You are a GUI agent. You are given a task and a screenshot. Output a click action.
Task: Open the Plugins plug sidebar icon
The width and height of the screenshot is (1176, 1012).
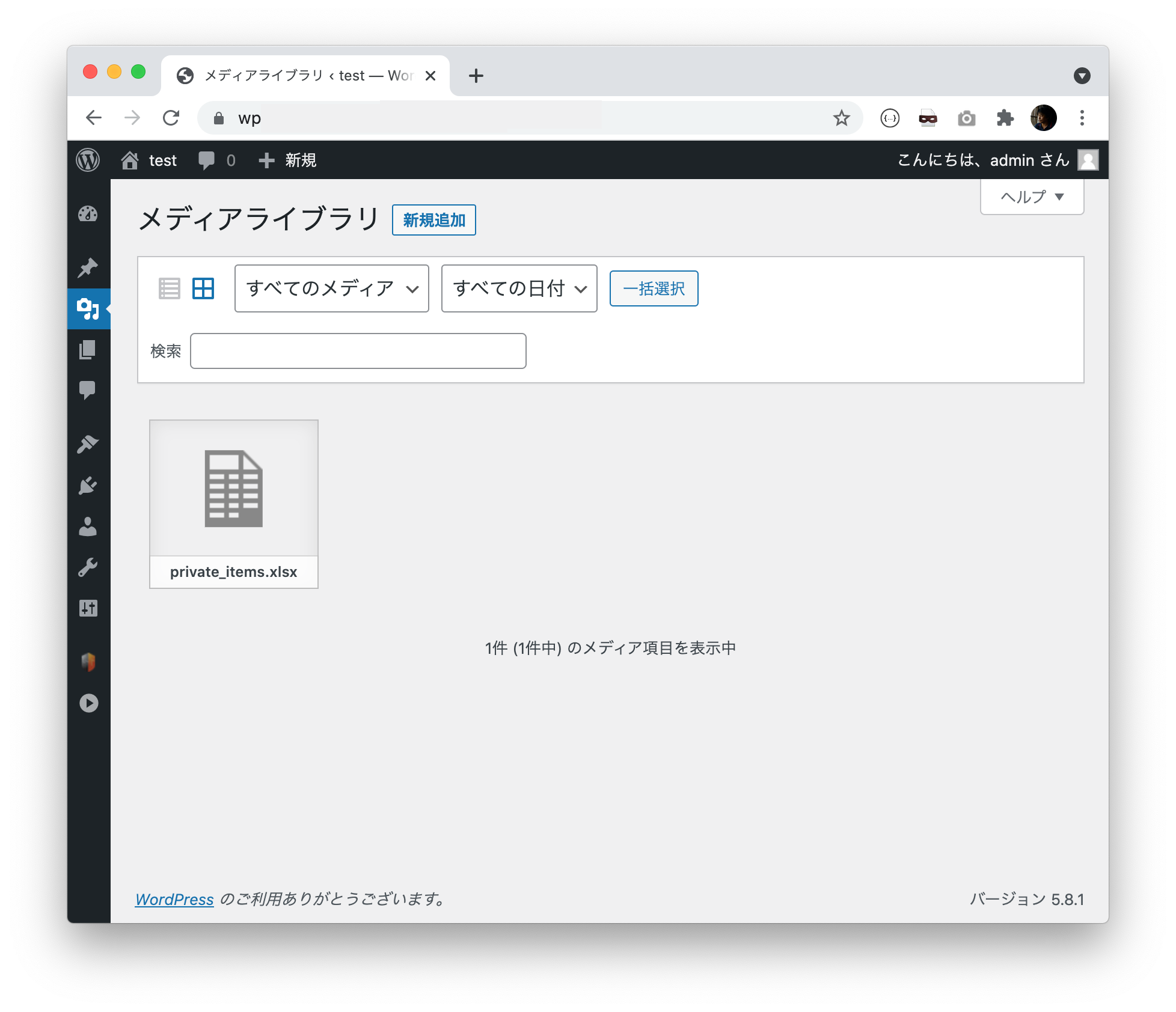(x=88, y=486)
